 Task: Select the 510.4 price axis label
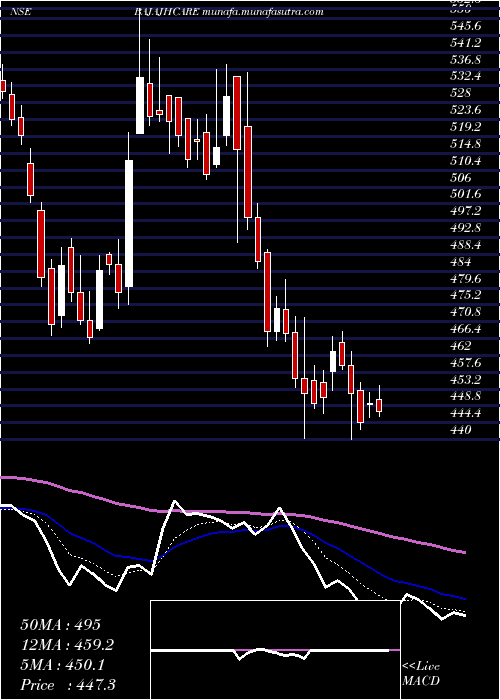coord(465,161)
